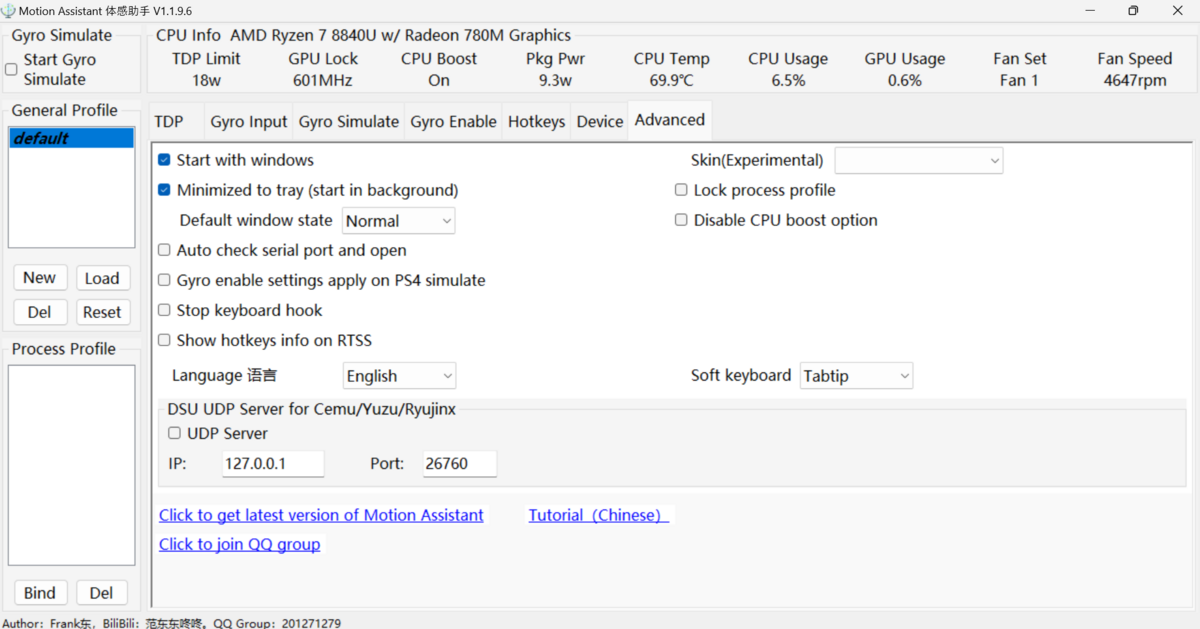Switch to the TDP tab
The width and height of the screenshot is (1200, 629).
[x=169, y=122]
